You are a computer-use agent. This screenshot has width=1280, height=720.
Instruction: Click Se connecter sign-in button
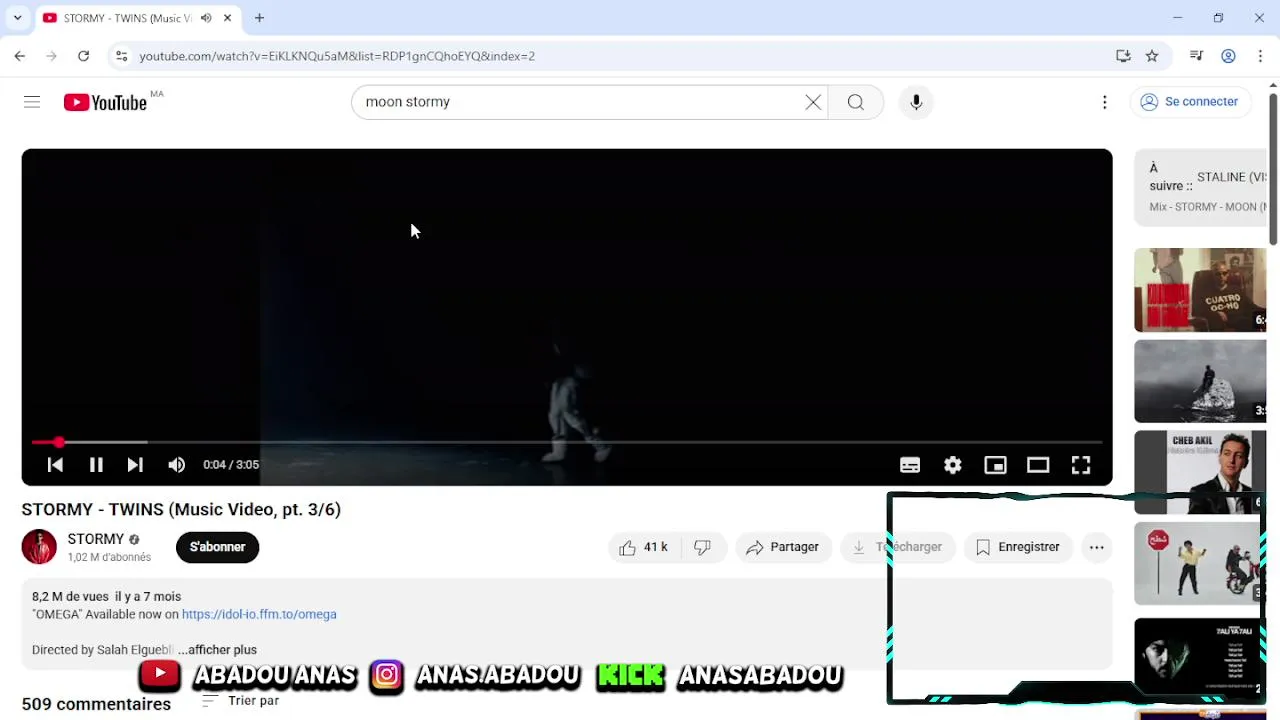point(1189,102)
